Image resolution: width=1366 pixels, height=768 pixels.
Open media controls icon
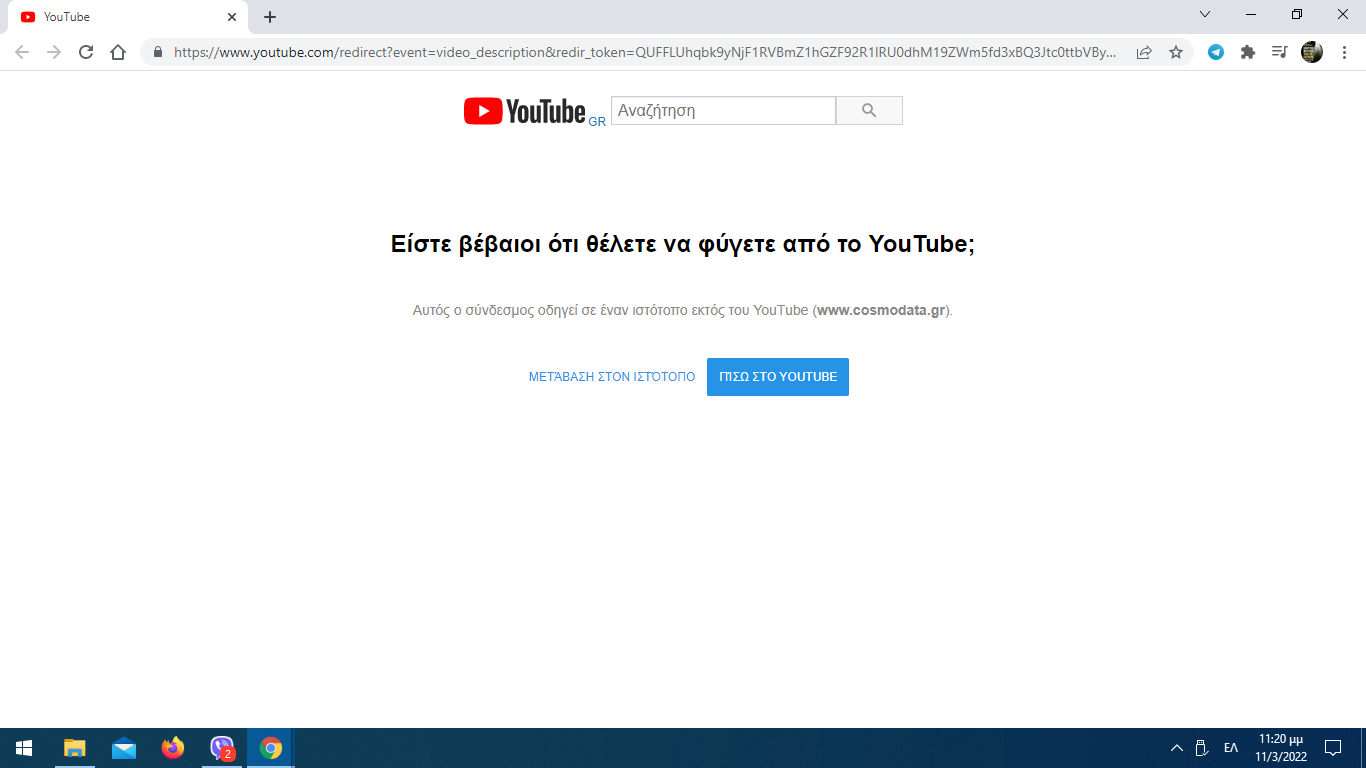coord(1280,52)
